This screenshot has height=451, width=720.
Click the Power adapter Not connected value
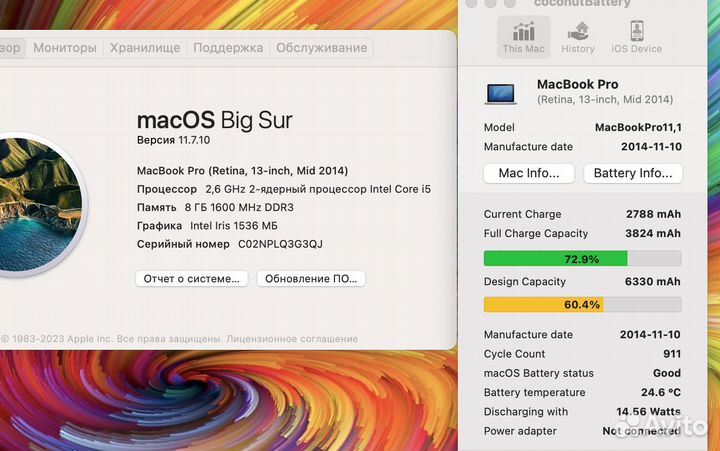pyautogui.click(x=641, y=431)
